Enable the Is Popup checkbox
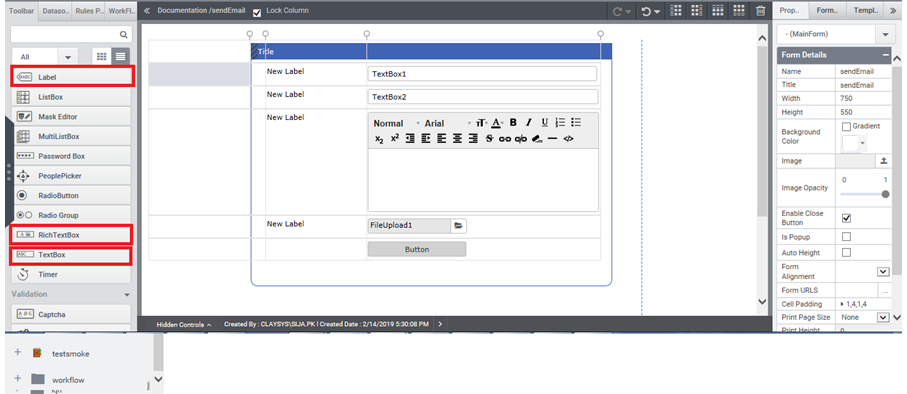Screen dimensions: 907x394 coord(846,237)
